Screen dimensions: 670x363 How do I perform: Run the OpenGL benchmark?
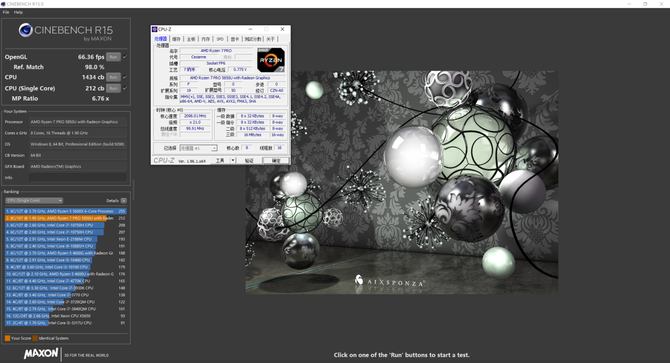113,57
